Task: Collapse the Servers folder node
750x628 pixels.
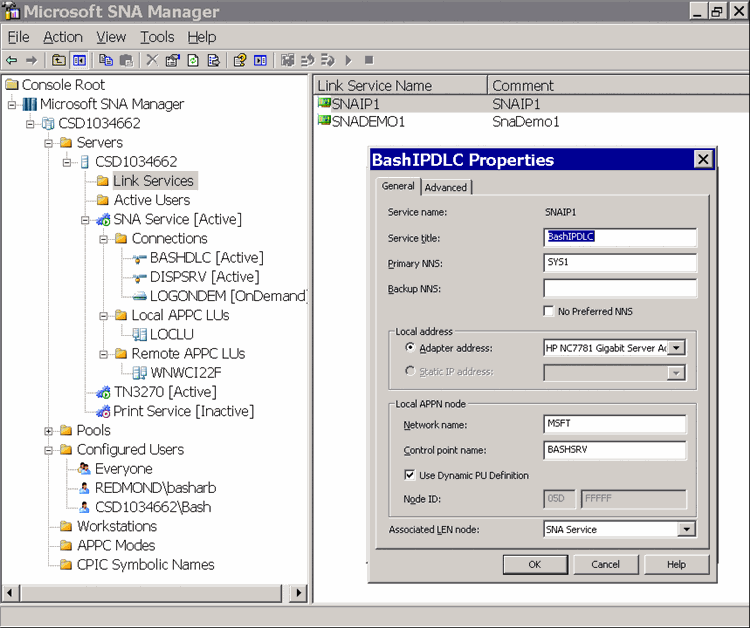Action: pos(49,143)
